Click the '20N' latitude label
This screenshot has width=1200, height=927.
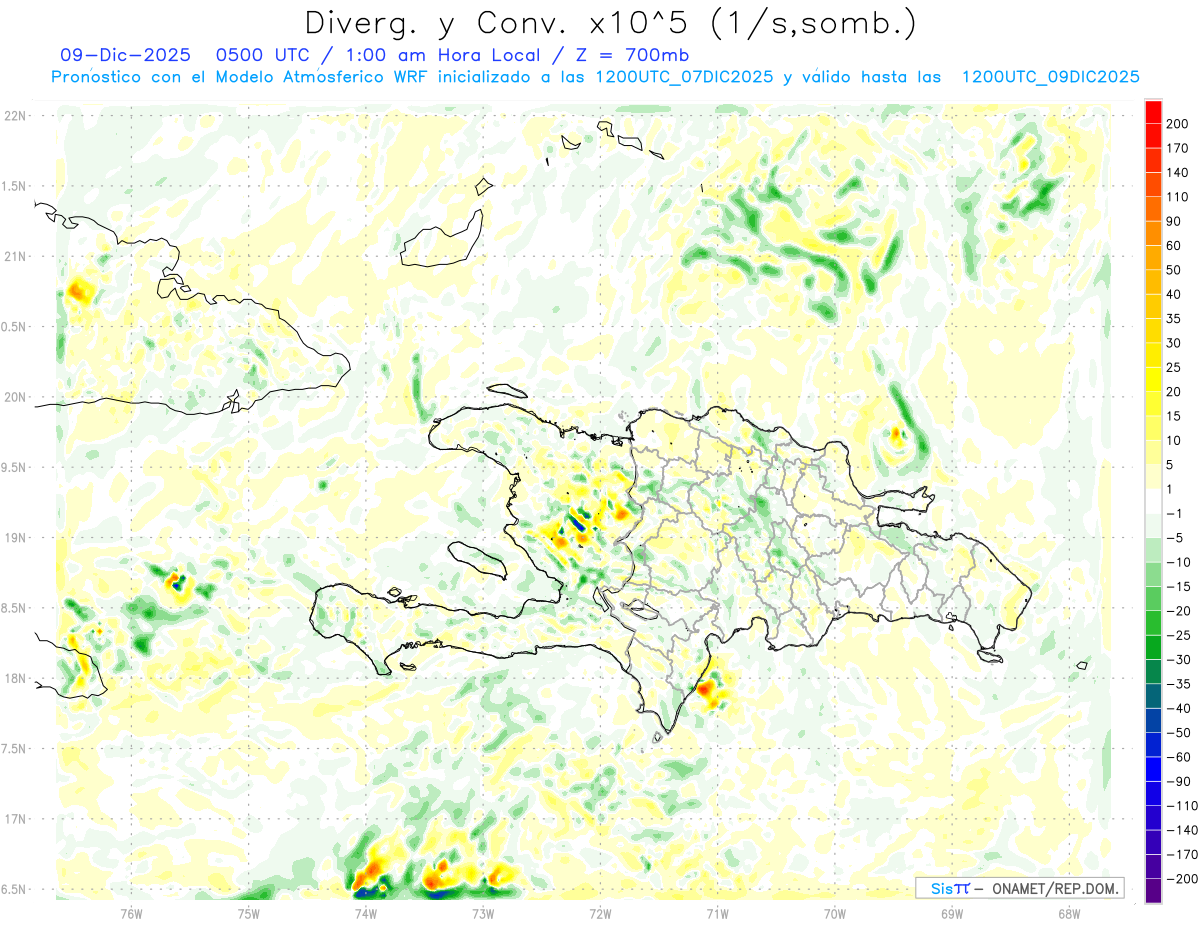click(x=15, y=397)
